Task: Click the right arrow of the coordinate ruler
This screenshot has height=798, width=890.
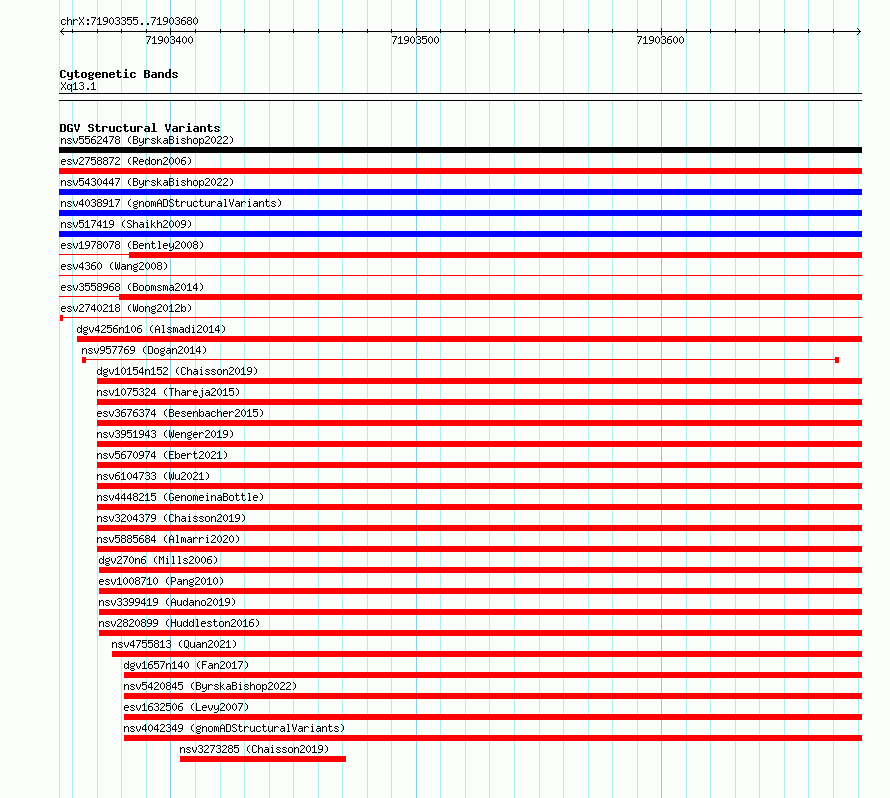Action: point(858,31)
